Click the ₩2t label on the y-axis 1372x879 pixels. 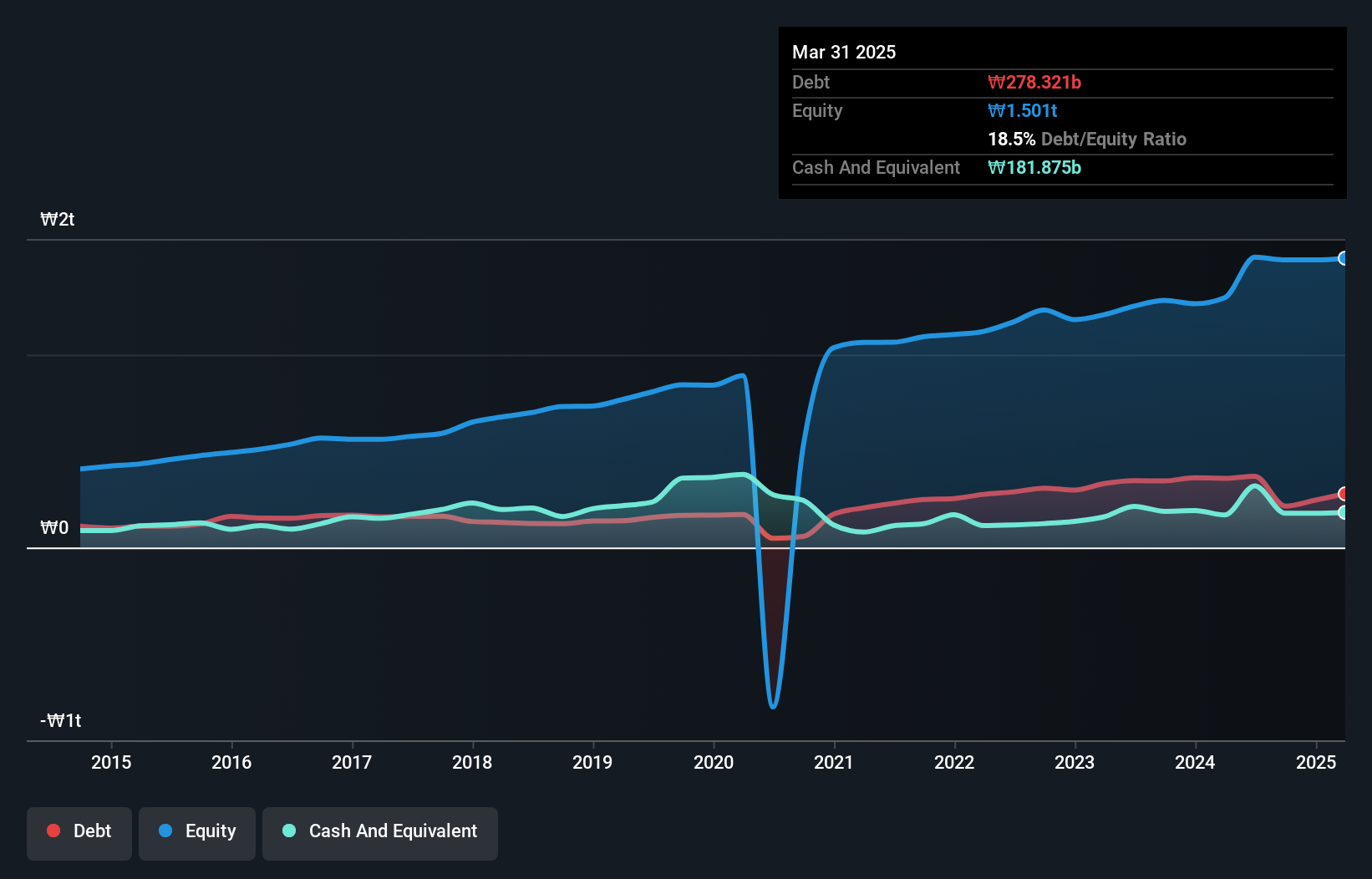click(58, 219)
